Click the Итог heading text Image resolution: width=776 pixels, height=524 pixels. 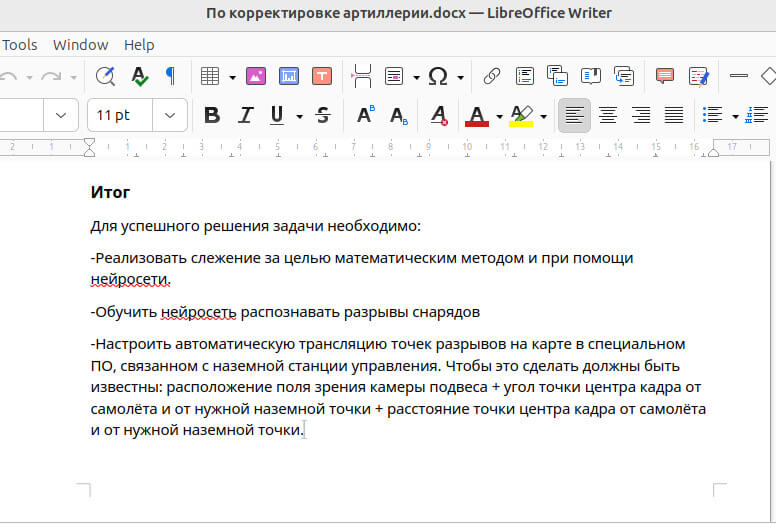110,192
